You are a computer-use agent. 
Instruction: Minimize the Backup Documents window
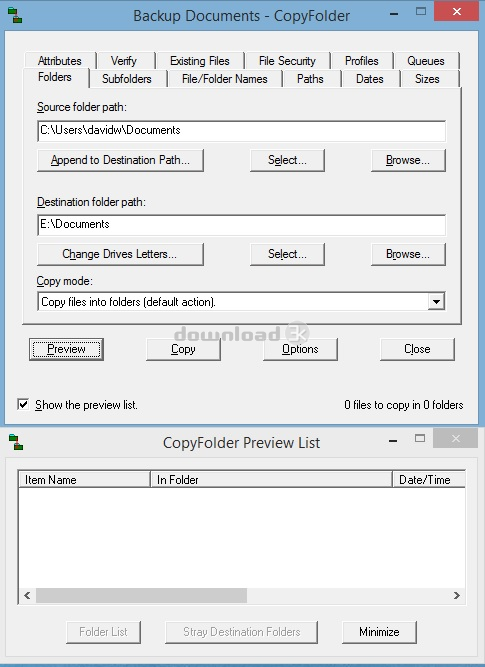[394, 14]
